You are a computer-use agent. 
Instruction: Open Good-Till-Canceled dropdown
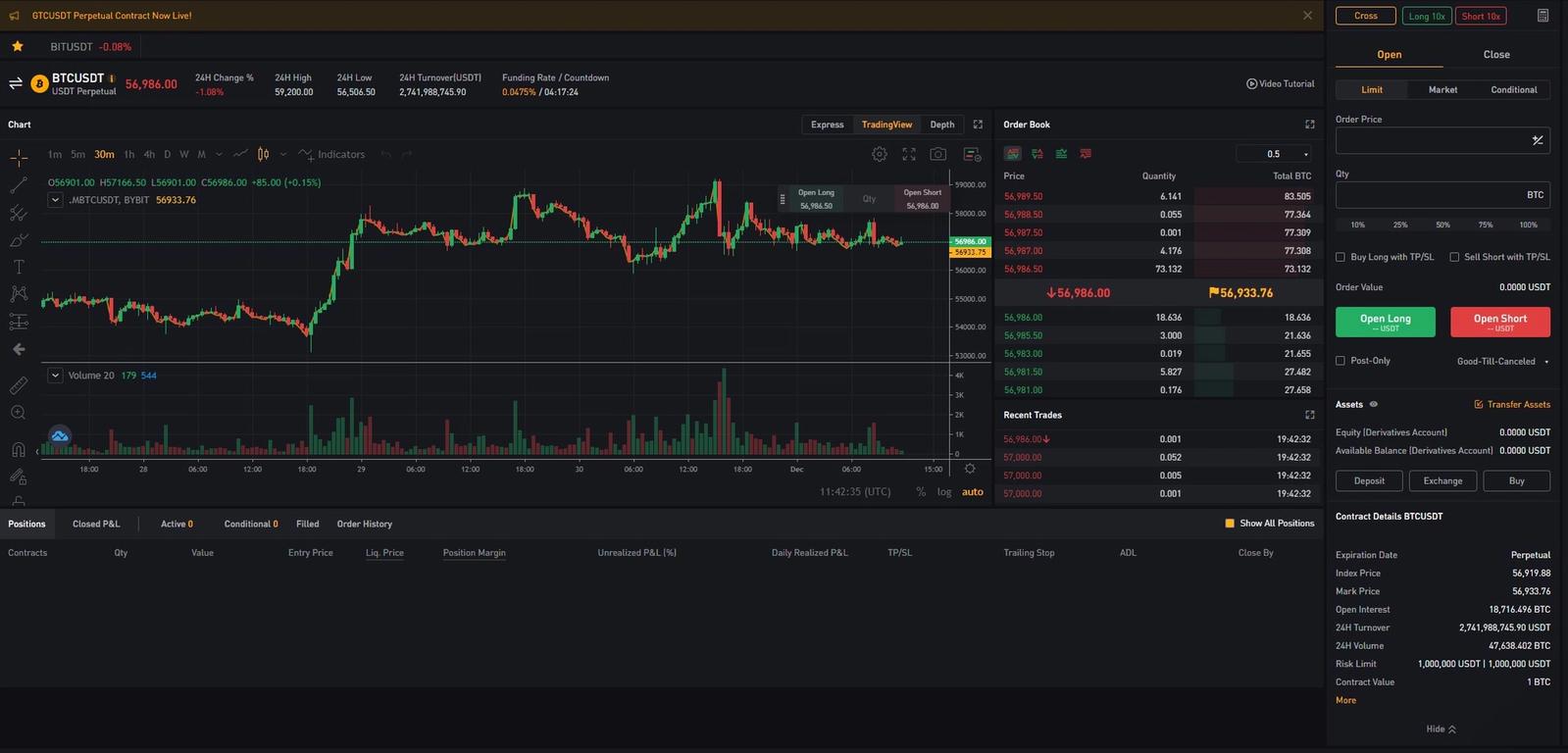tap(1502, 361)
